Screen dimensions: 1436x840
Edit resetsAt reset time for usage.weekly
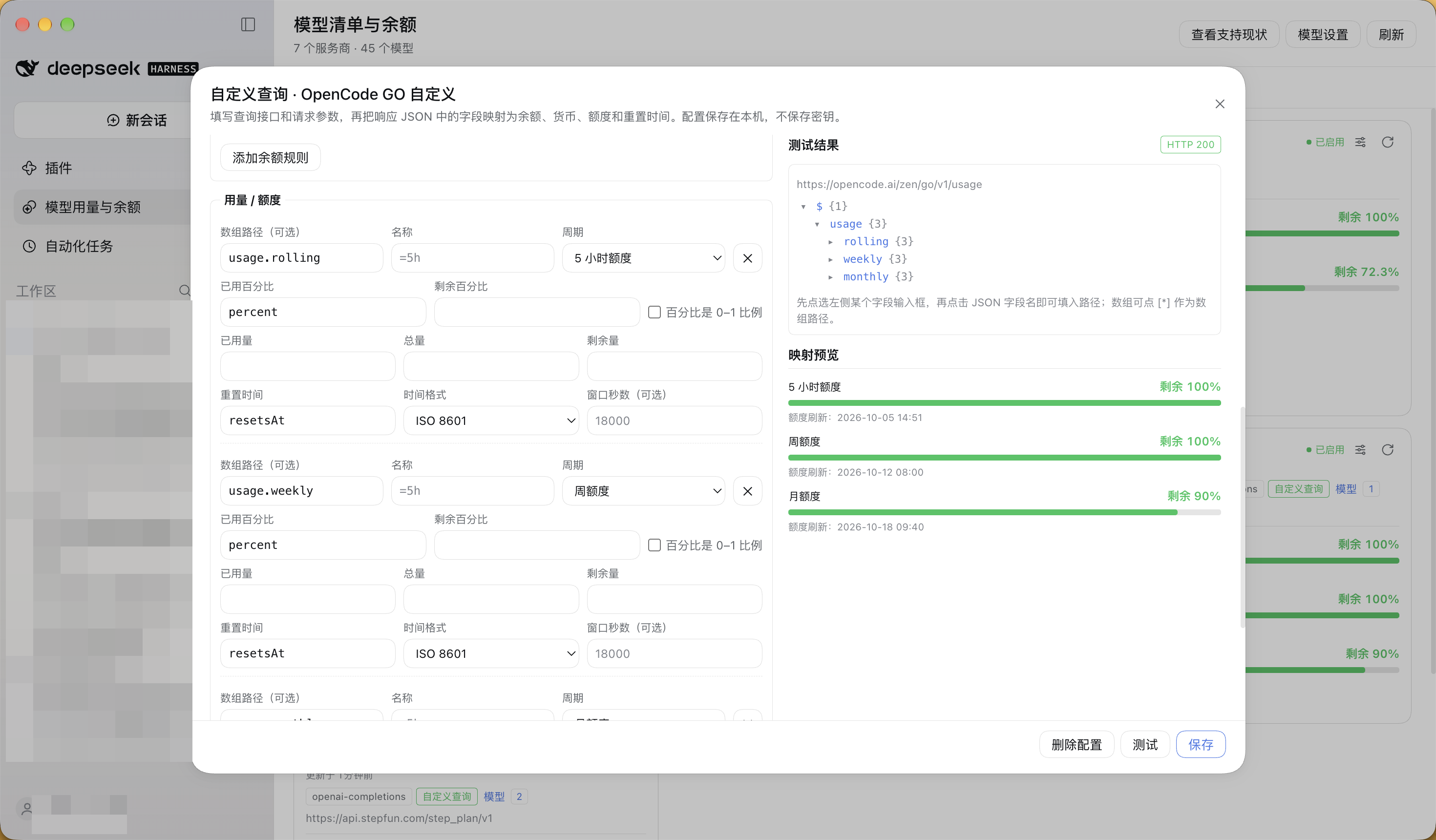pos(308,653)
